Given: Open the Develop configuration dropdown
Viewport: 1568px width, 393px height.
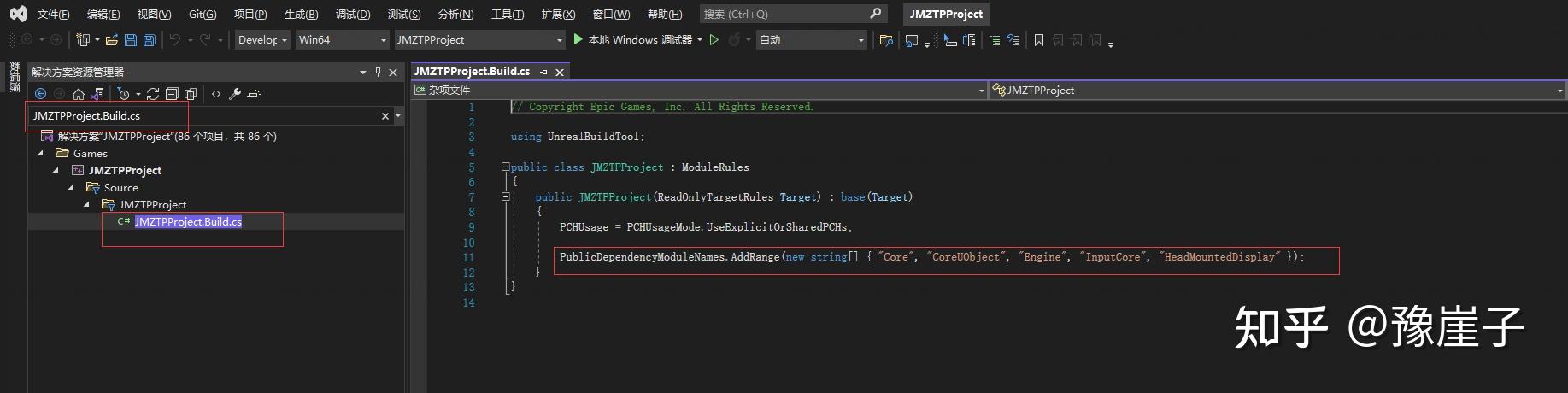Looking at the screenshot, I should [262, 39].
